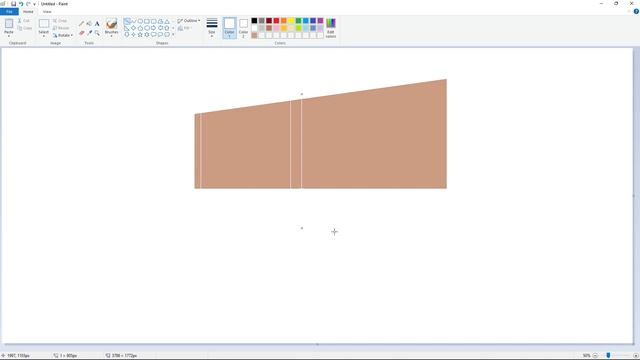Choose the Polygon shape
Screen dimensions: 640x360
160,21
